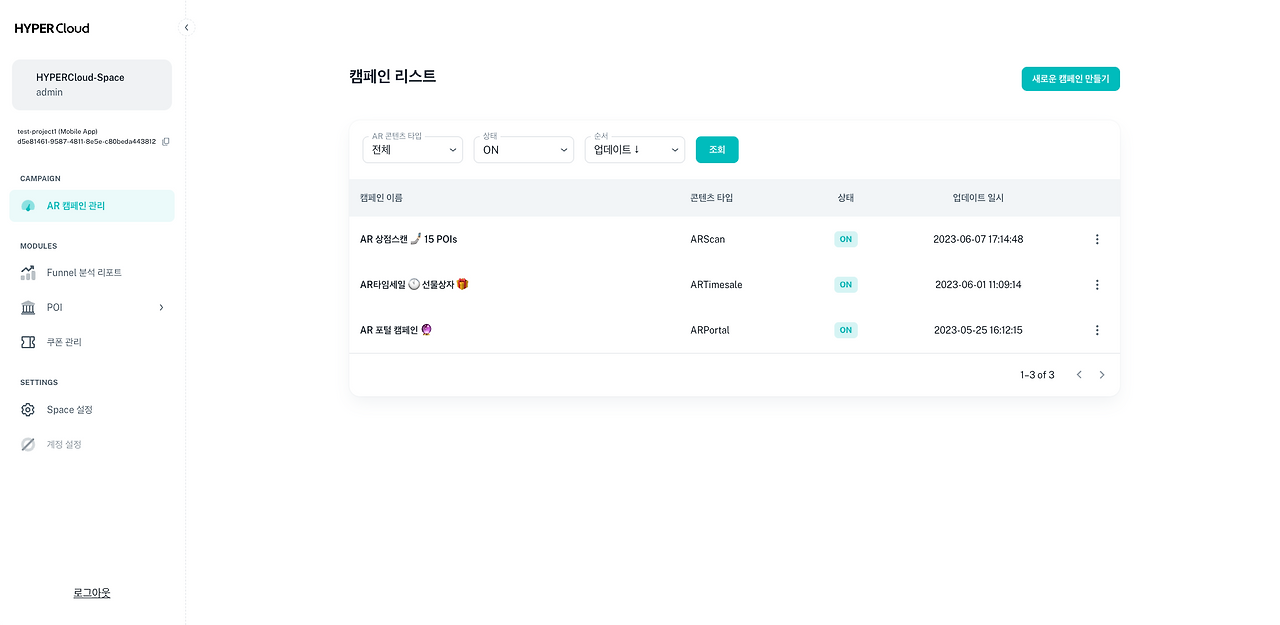Go to next page with right pagination arrow
Image resolution: width=1280 pixels, height=625 pixels.
coord(1102,374)
